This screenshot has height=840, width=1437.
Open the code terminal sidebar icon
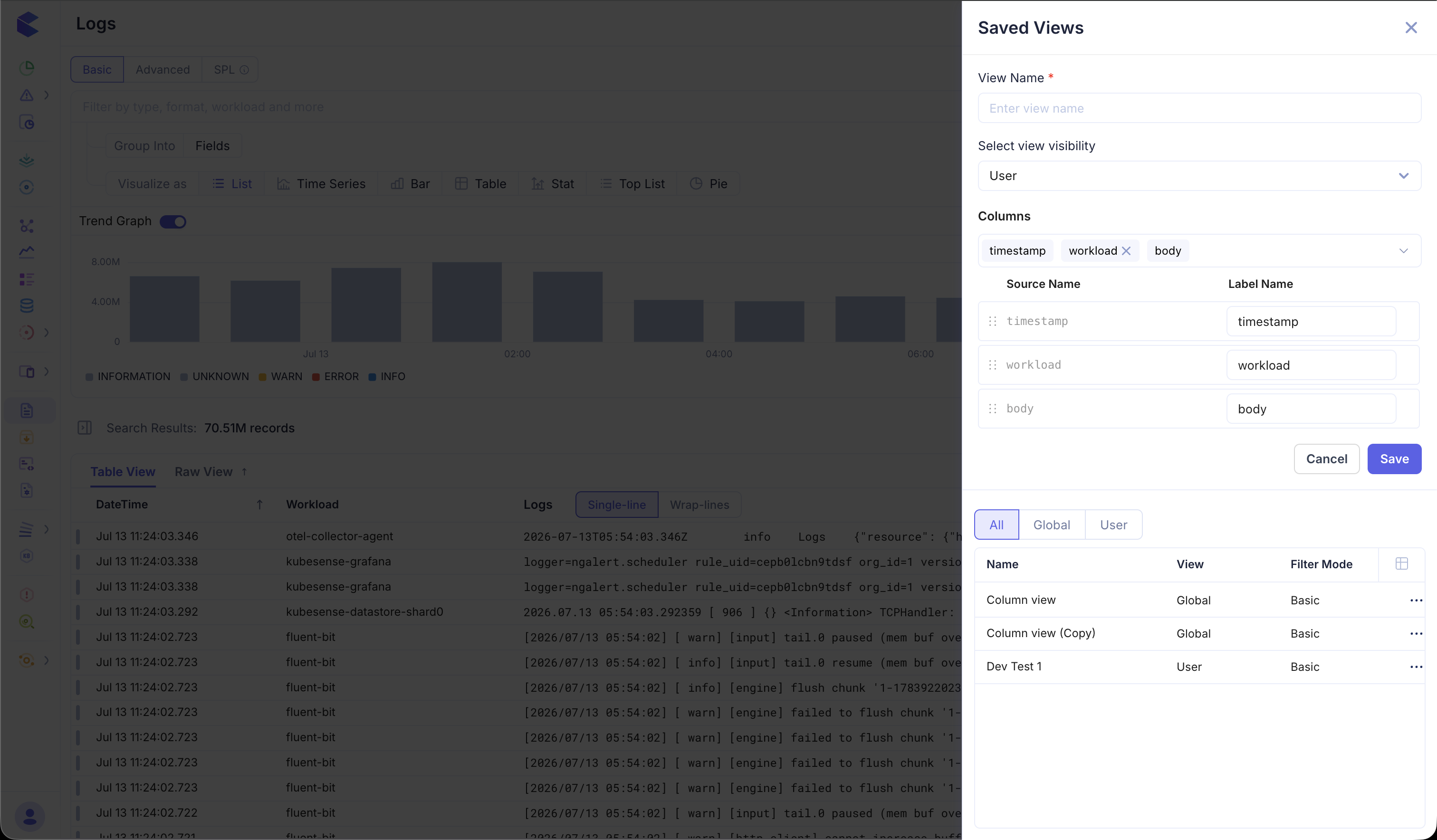pos(27,464)
